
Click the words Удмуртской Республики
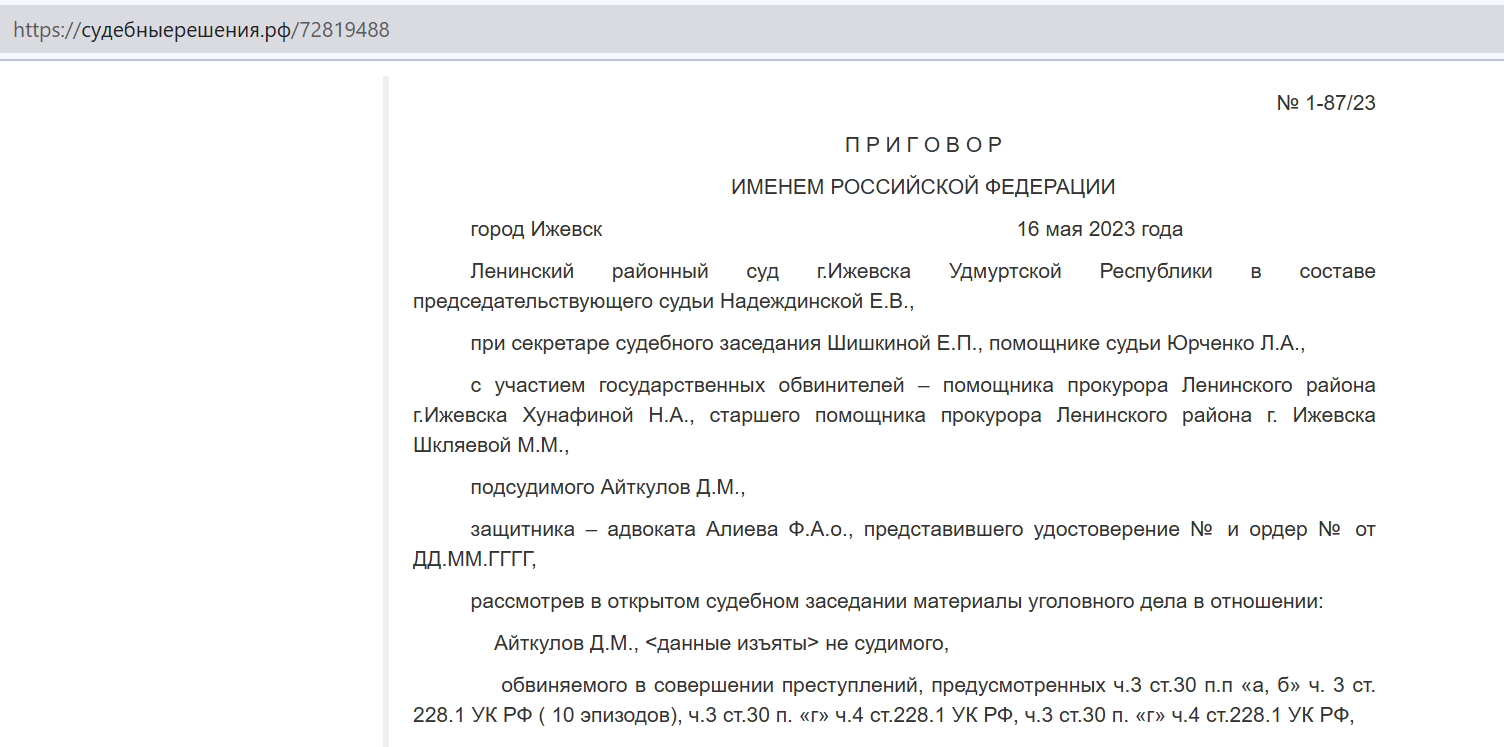click(1080, 271)
